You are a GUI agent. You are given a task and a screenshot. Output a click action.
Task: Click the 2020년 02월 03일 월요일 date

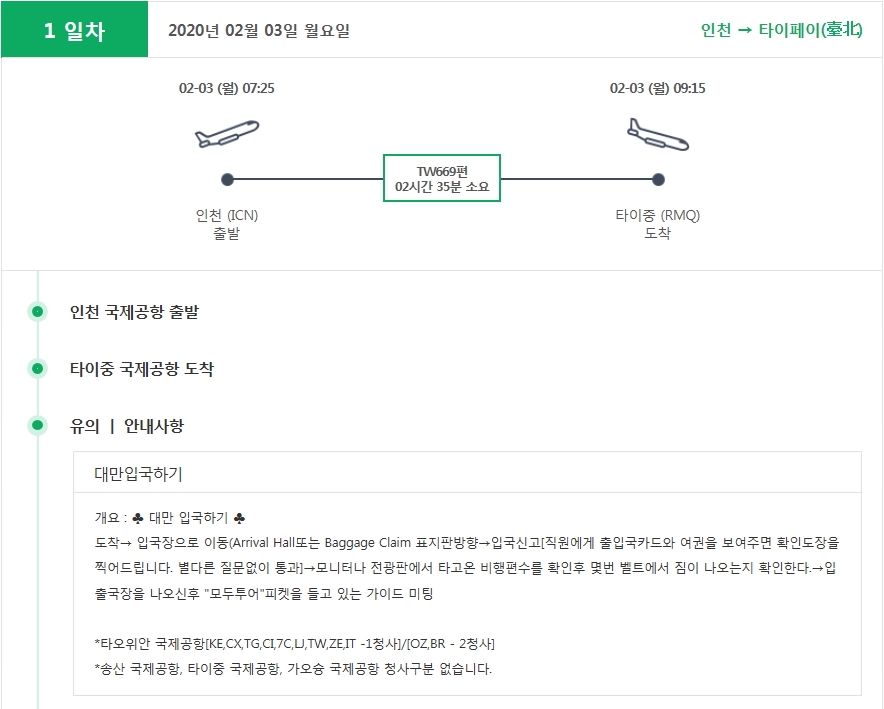[259, 30]
